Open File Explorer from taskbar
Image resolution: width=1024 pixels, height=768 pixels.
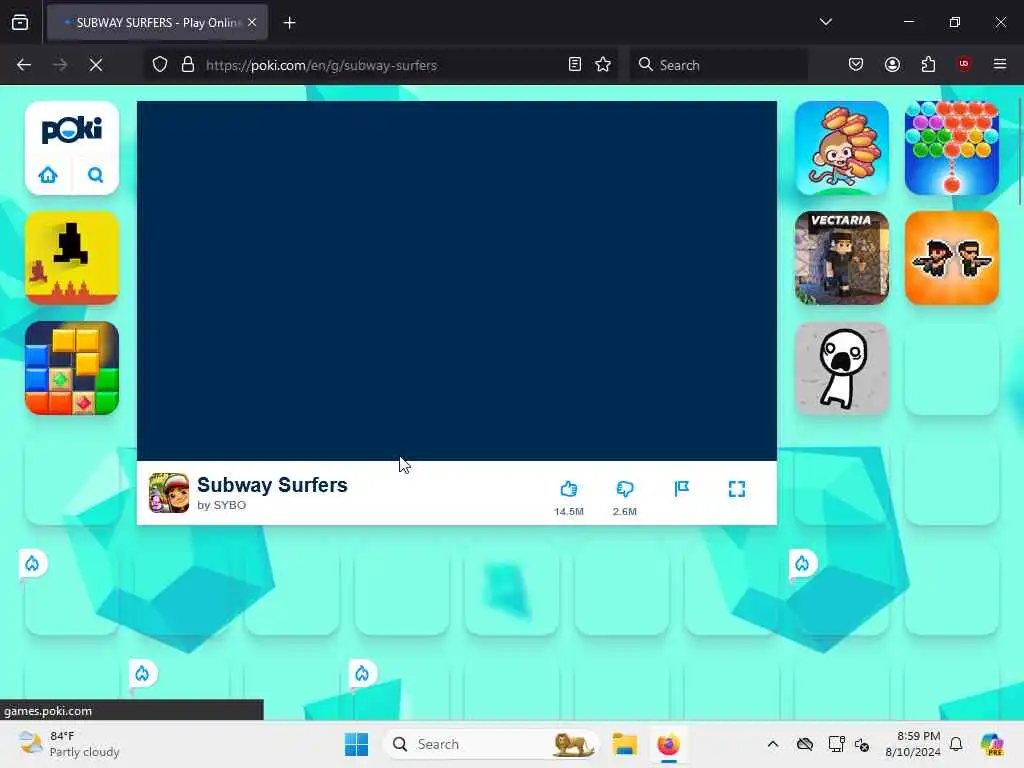point(624,744)
